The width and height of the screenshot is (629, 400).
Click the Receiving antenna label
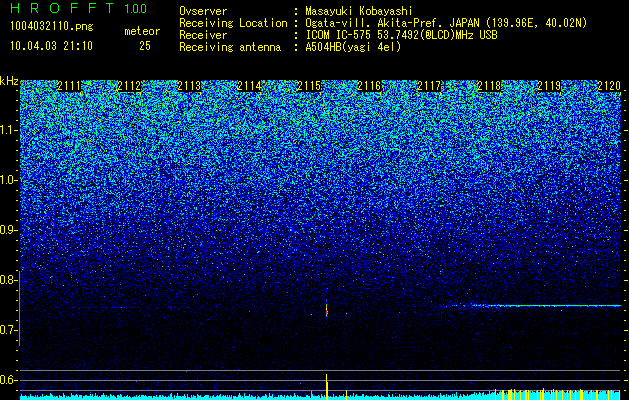(230, 47)
